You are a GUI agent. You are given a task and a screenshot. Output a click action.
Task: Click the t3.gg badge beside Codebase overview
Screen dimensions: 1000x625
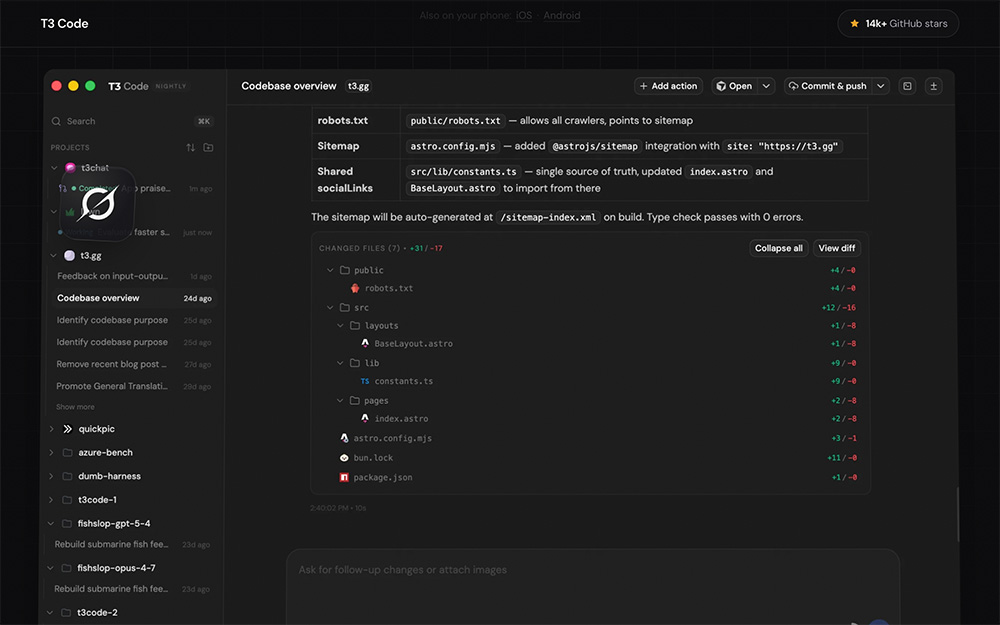pyautogui.click(x=358, y=86)
